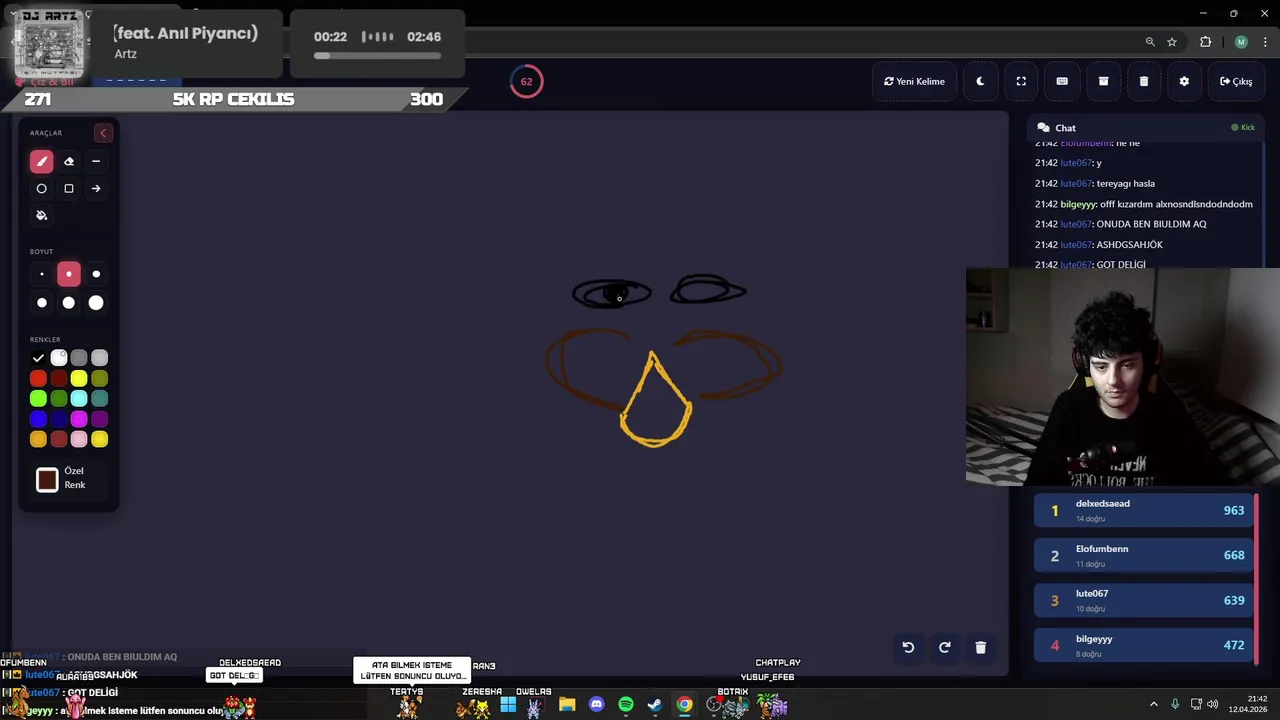Pick the olive color swatch

coord(99,378)
